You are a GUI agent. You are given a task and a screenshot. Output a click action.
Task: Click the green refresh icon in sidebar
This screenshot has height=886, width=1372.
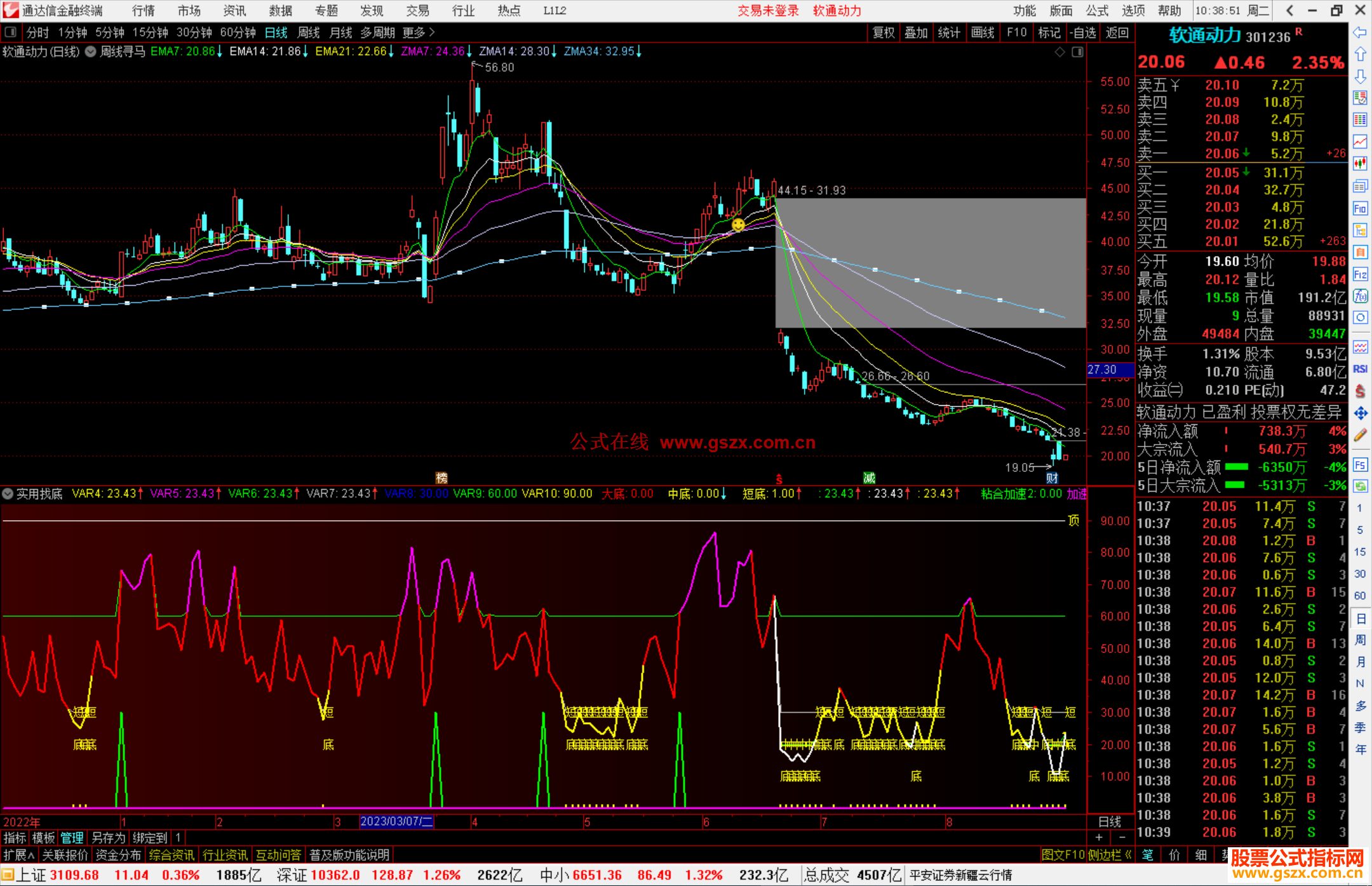(x=1360, y=487)
